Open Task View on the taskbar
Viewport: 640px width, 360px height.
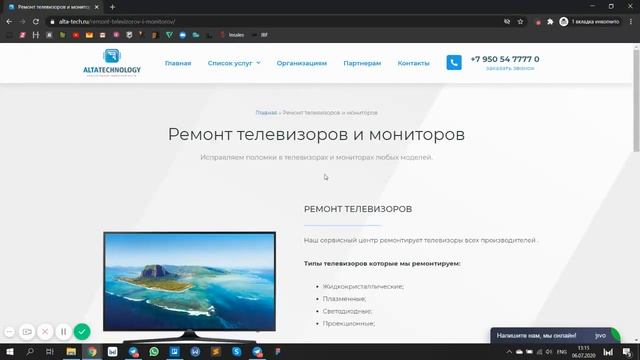[50, 352]
